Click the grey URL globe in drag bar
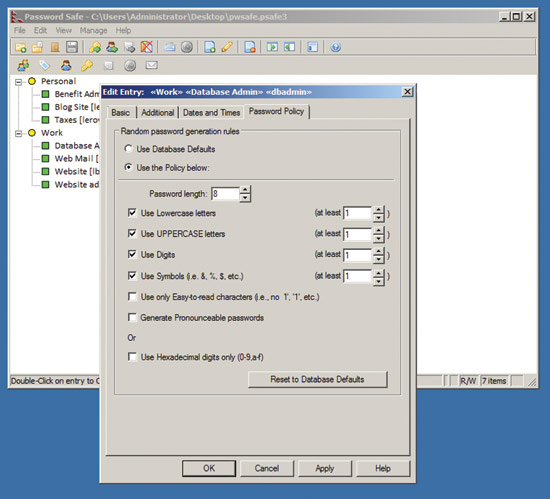Screen dimensions: 550x499 click(130, 65)
